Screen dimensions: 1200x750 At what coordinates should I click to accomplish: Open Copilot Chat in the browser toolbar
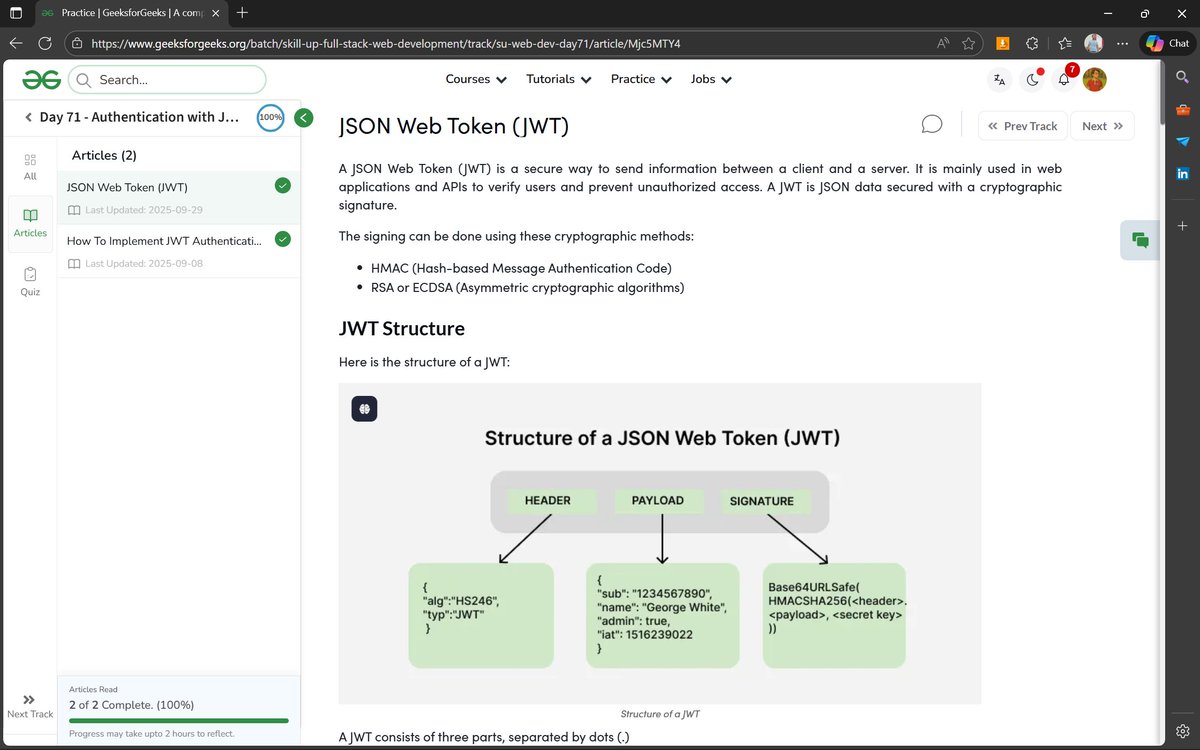(1165, 43)
